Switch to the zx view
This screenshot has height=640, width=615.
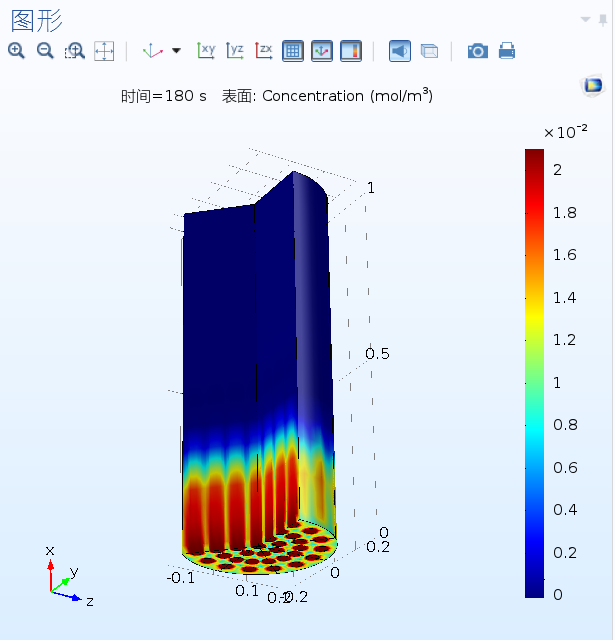click(x=264, y=51)
